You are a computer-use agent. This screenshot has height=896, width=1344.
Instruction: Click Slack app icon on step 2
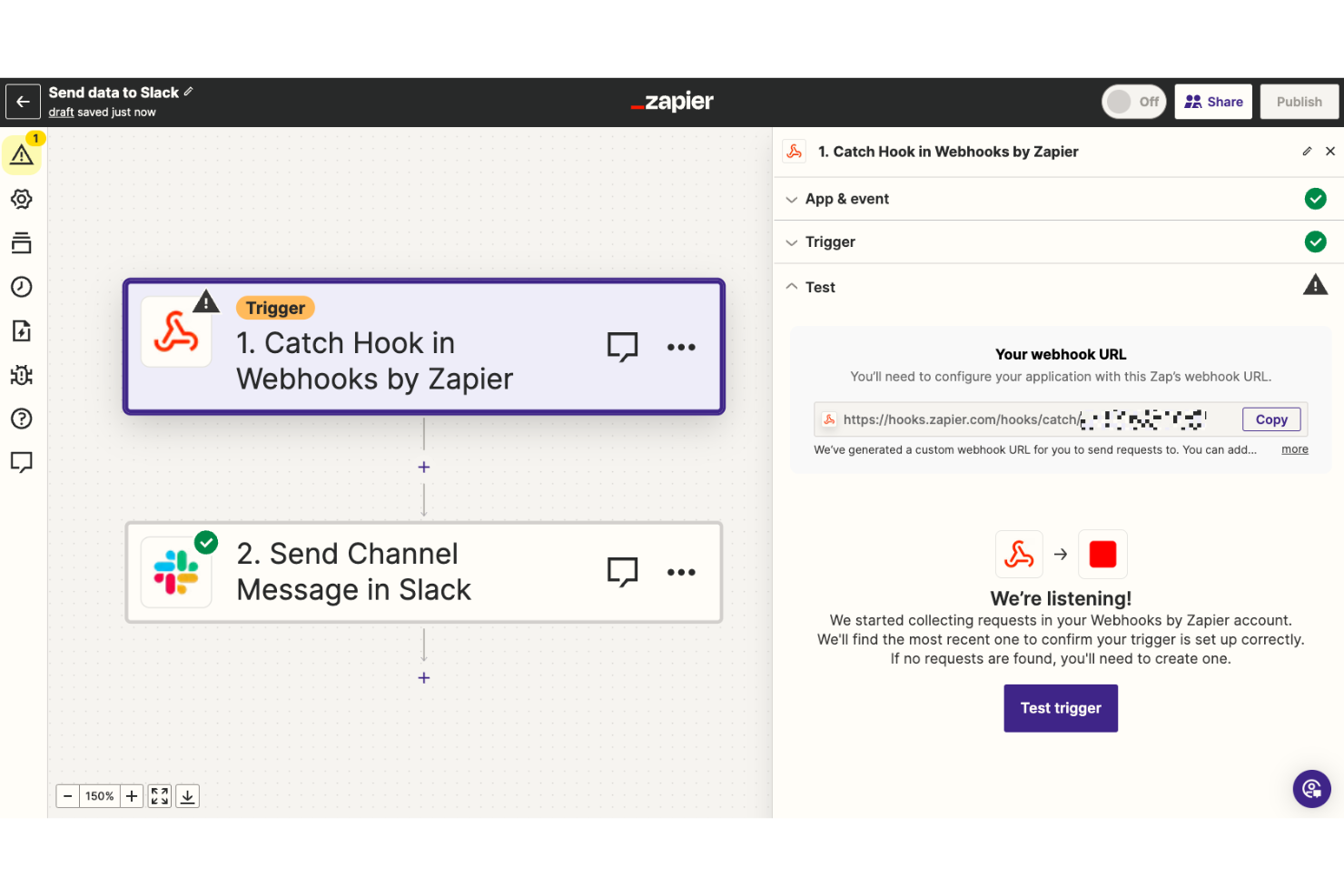(176, 572)
